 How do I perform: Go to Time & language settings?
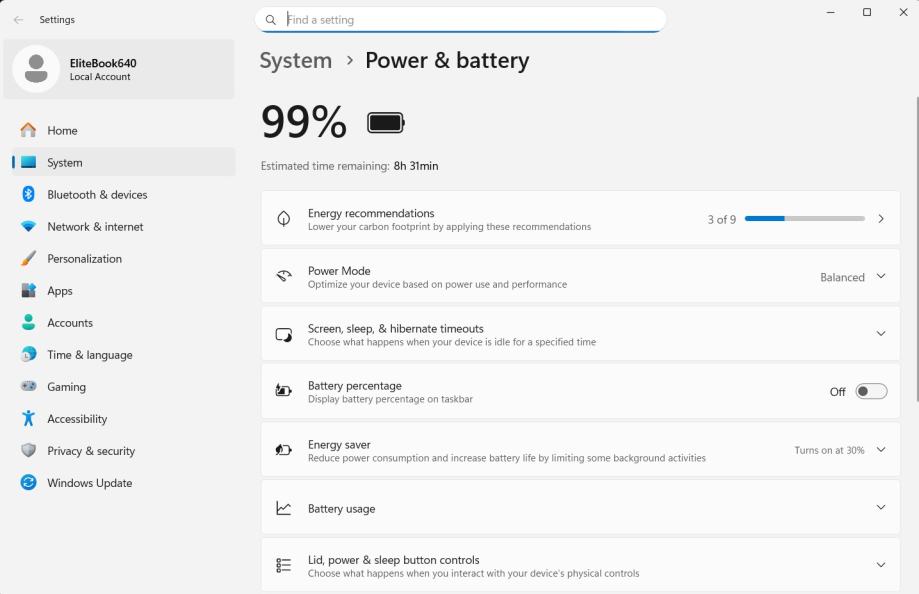[89, 355]
